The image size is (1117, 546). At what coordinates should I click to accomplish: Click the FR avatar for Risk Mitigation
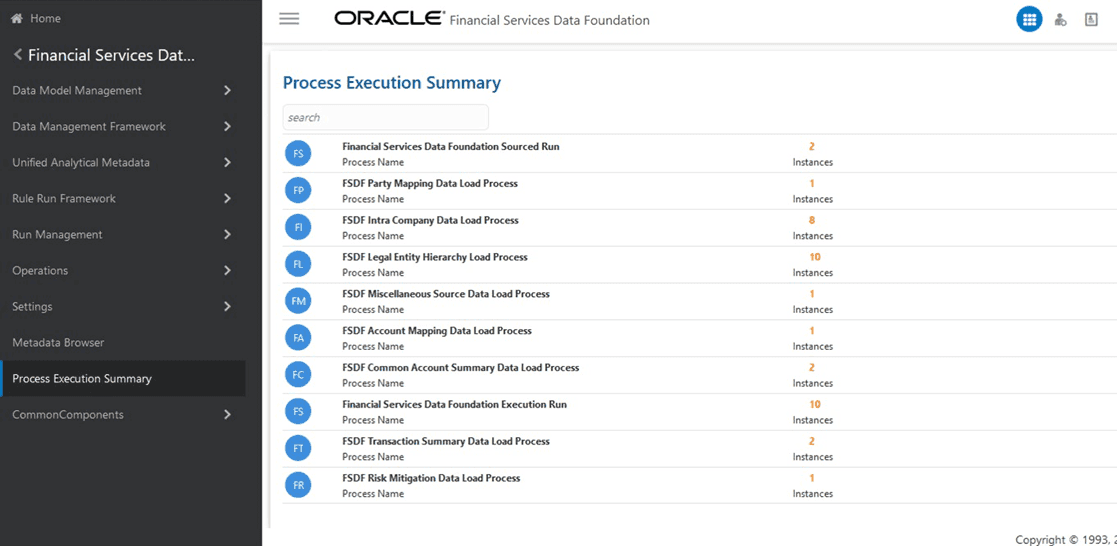tap(298, 485)
